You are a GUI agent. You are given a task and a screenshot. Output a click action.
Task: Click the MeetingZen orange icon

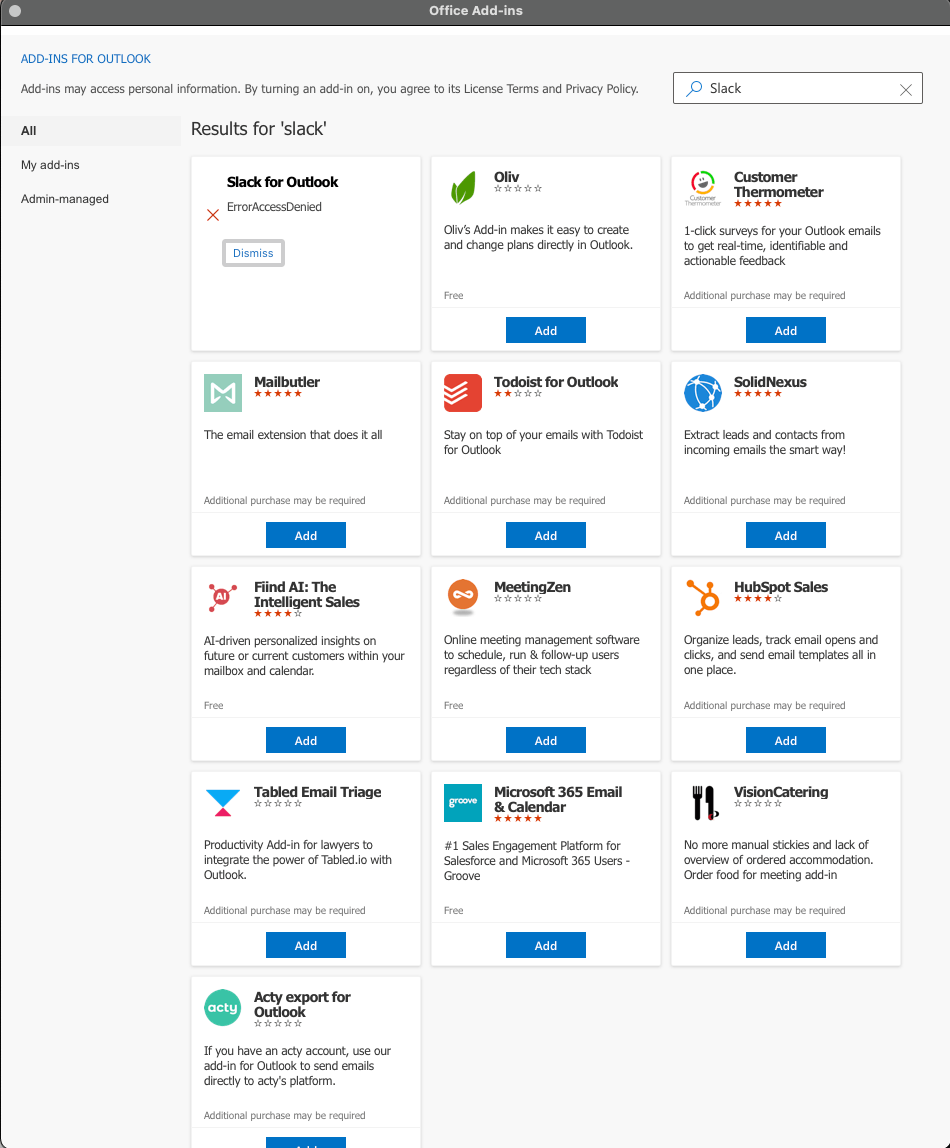463,597
